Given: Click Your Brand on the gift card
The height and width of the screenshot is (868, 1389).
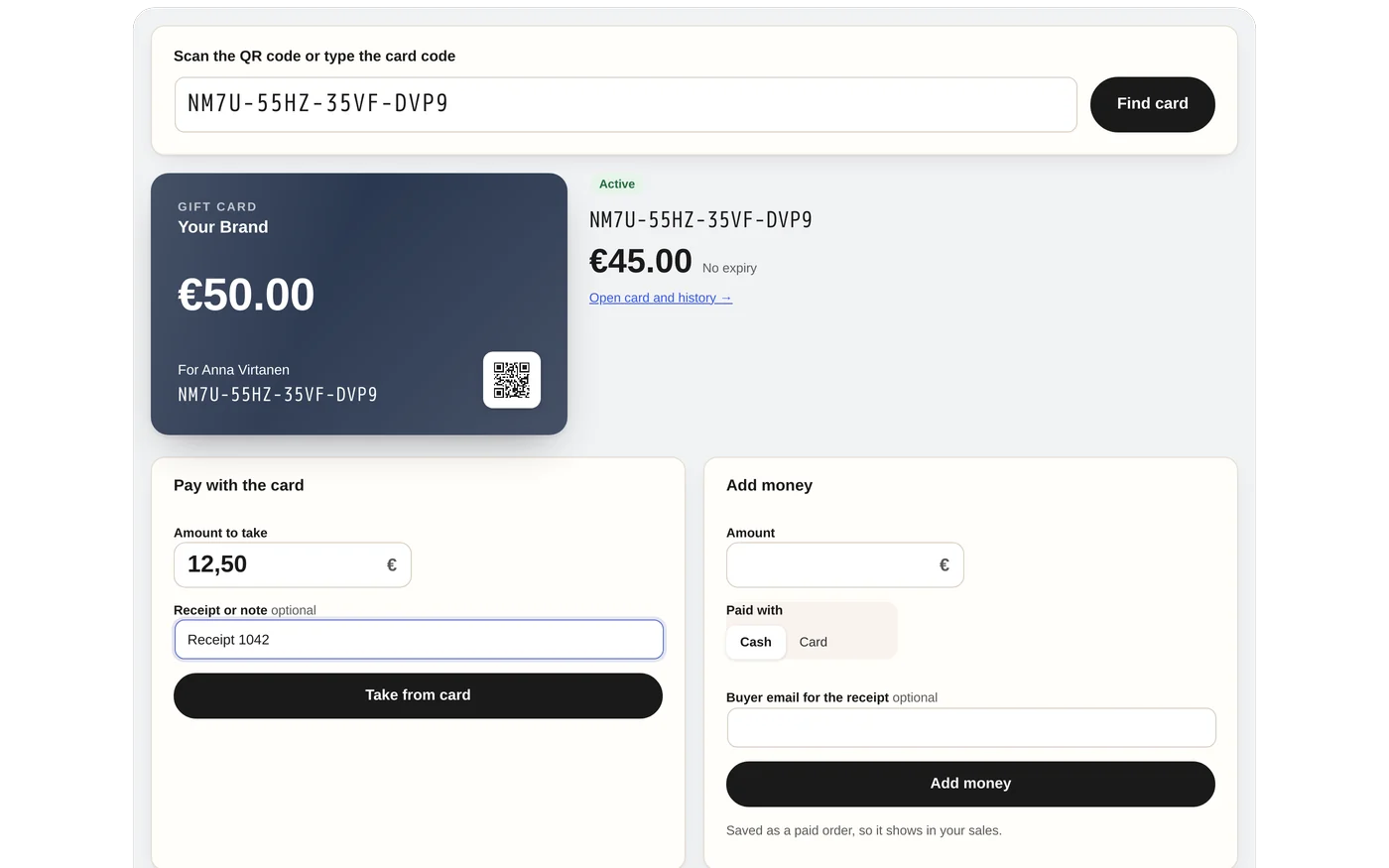Looking at the screenshot, I should (x=223, y=227).
